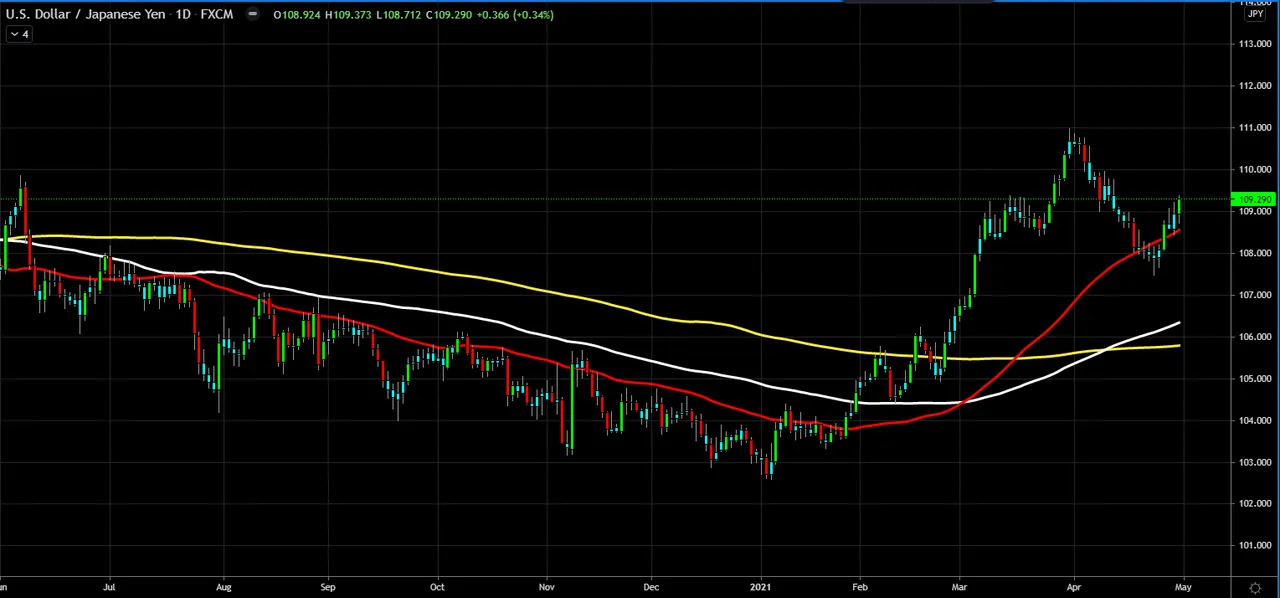Click the O108.924 open value

pos(298,15)
